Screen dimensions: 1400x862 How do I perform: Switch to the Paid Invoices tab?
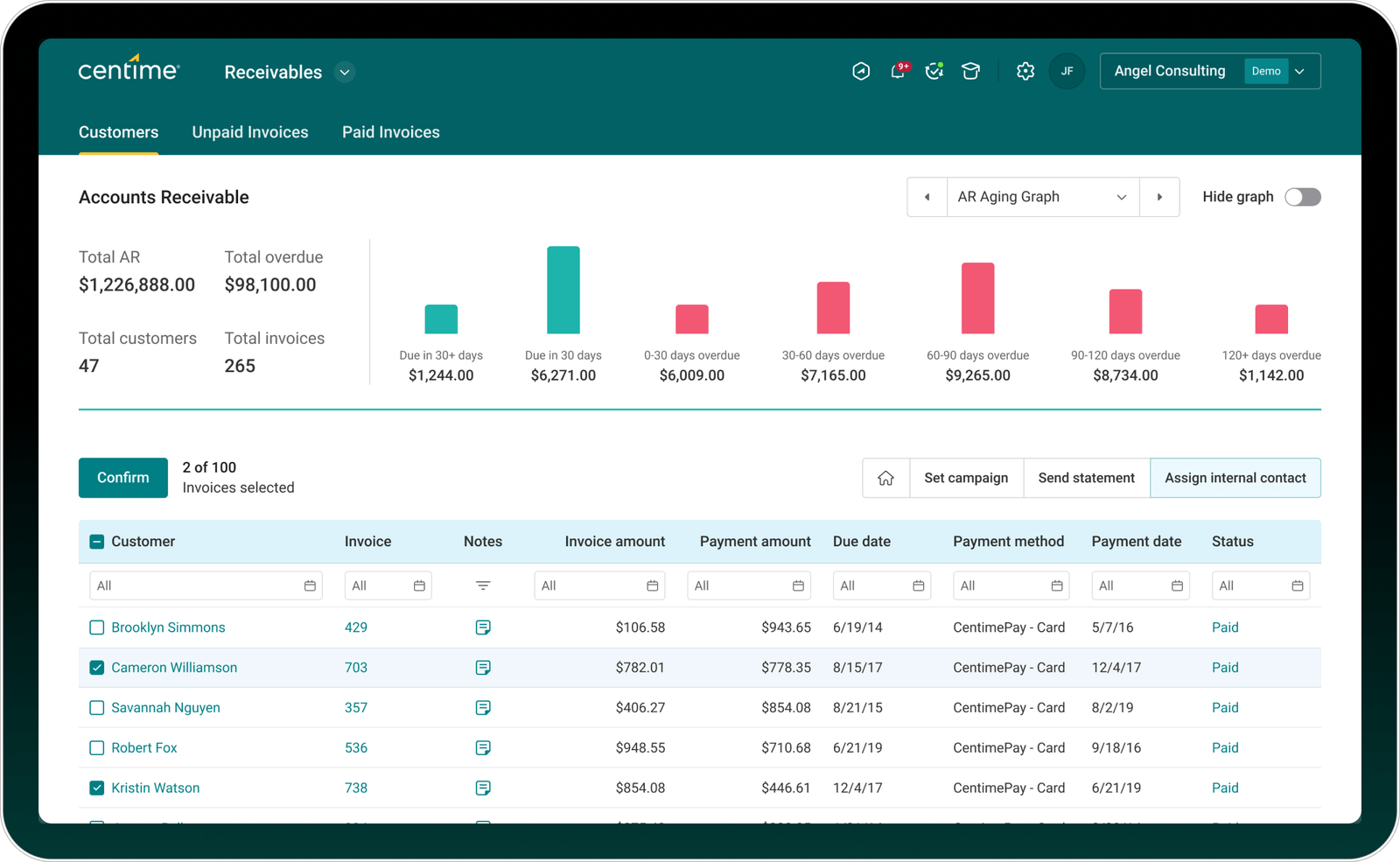point(390,132)
